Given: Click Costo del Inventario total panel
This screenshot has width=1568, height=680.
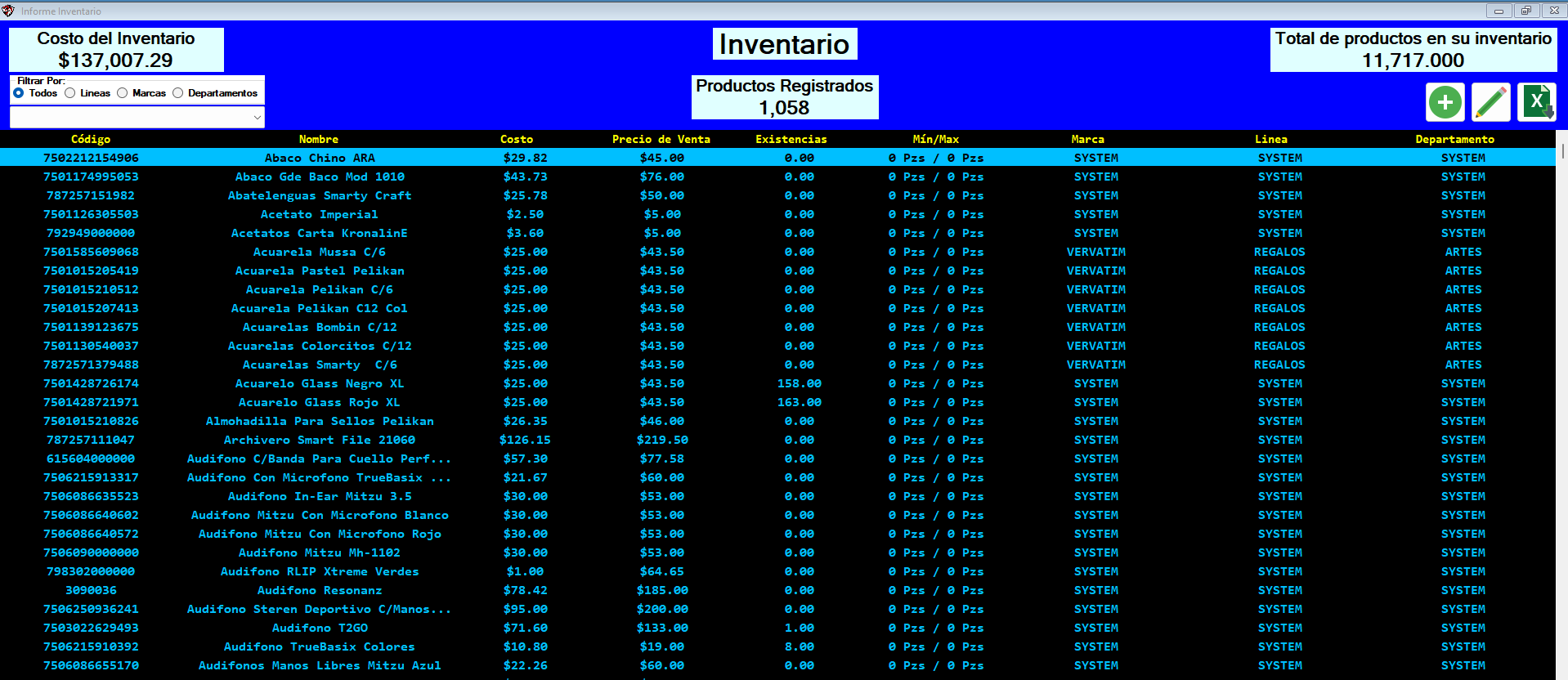Looking at the screenshot, I should [116, 50].
